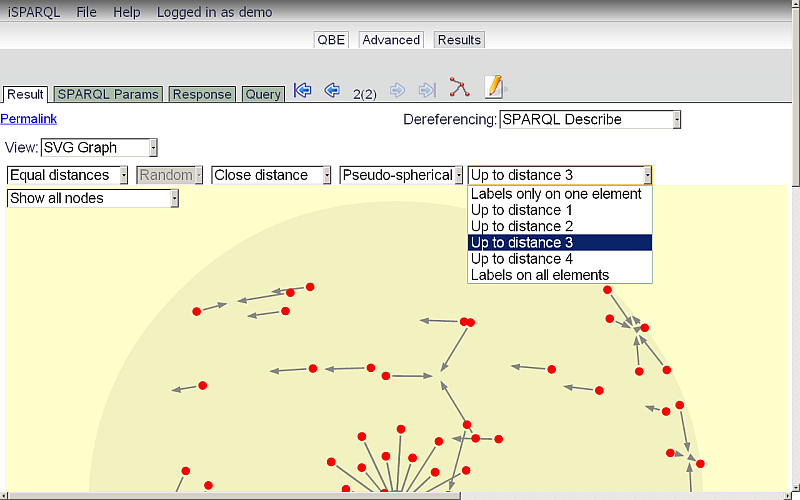
Task: Select the Result sub-tab
Action: point(25,94)
